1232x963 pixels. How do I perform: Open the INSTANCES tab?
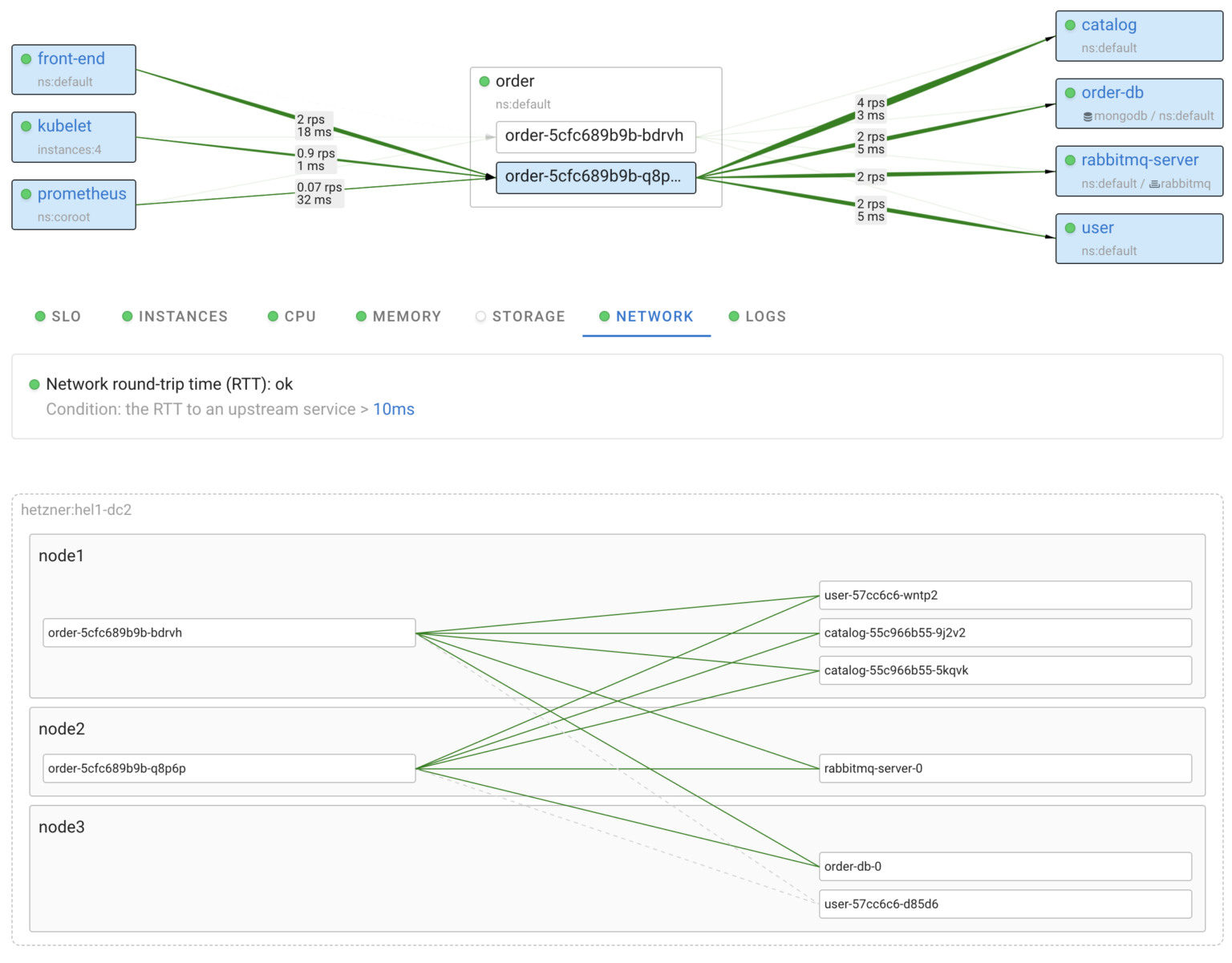coord(183,316)
